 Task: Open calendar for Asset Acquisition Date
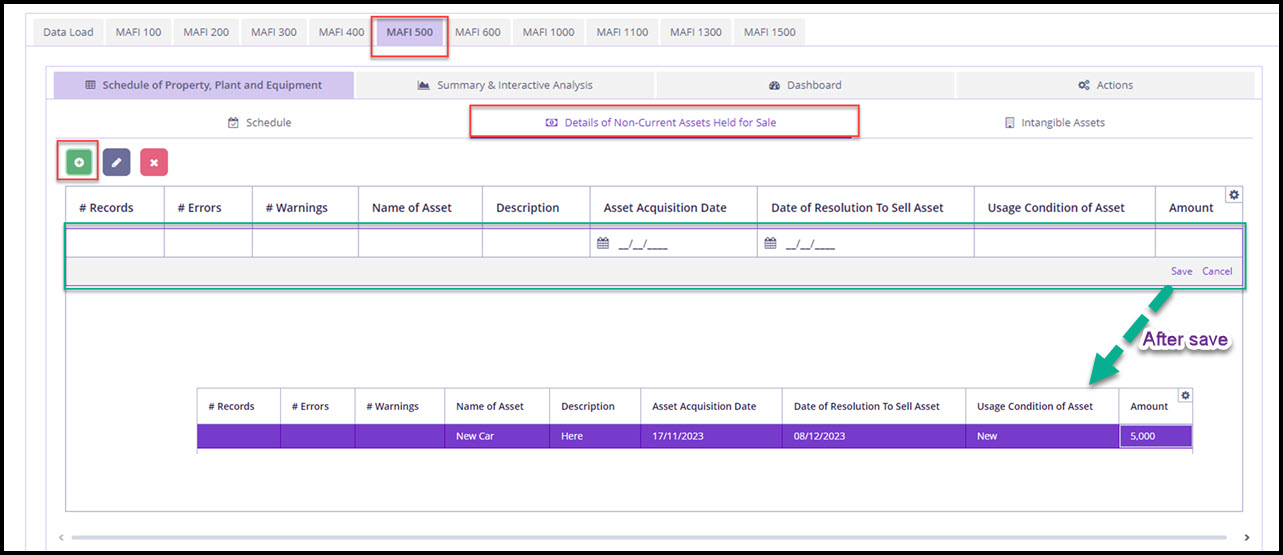[x=602, y=243]
